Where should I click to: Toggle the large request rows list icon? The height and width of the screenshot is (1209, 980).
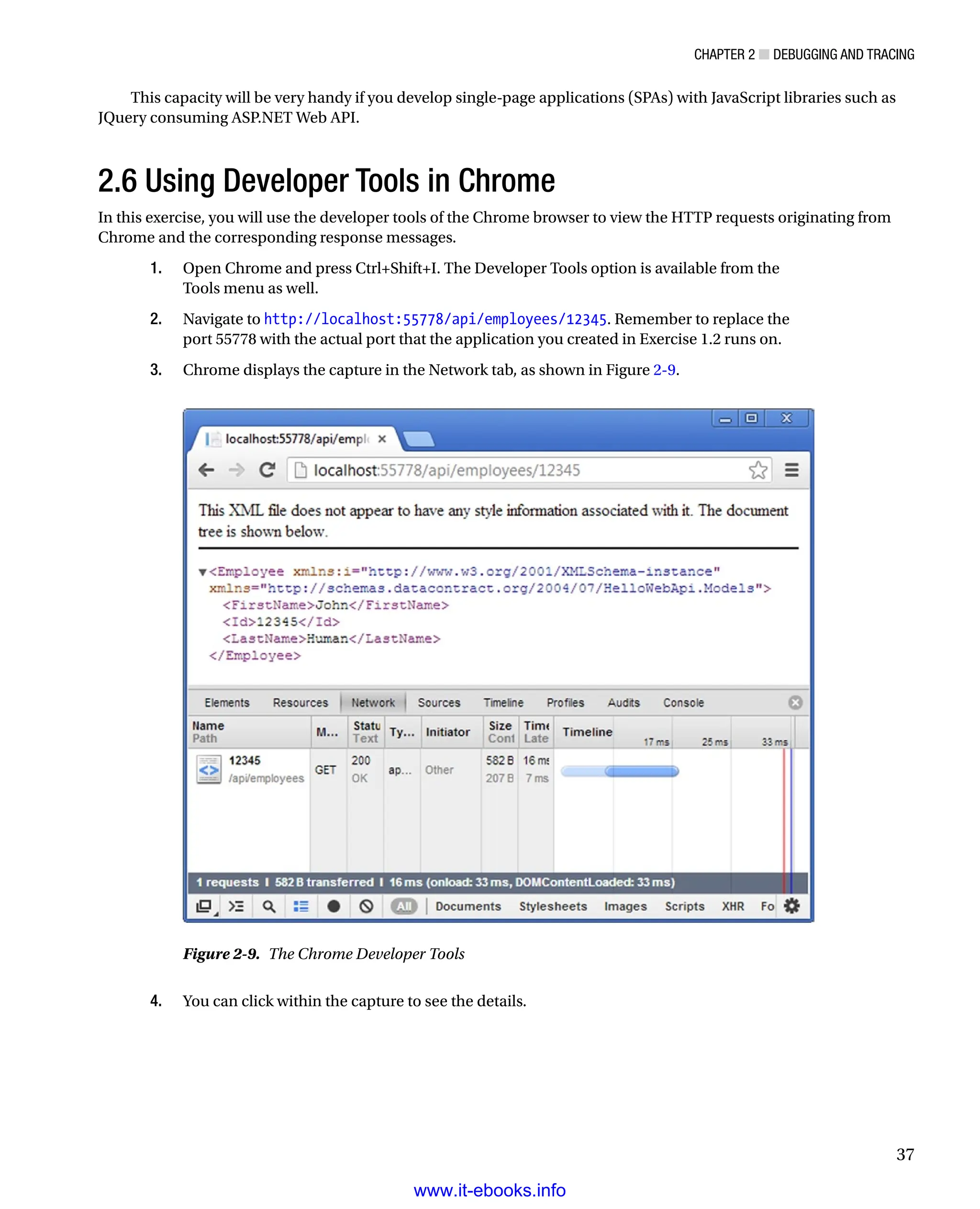click(301, 907)
